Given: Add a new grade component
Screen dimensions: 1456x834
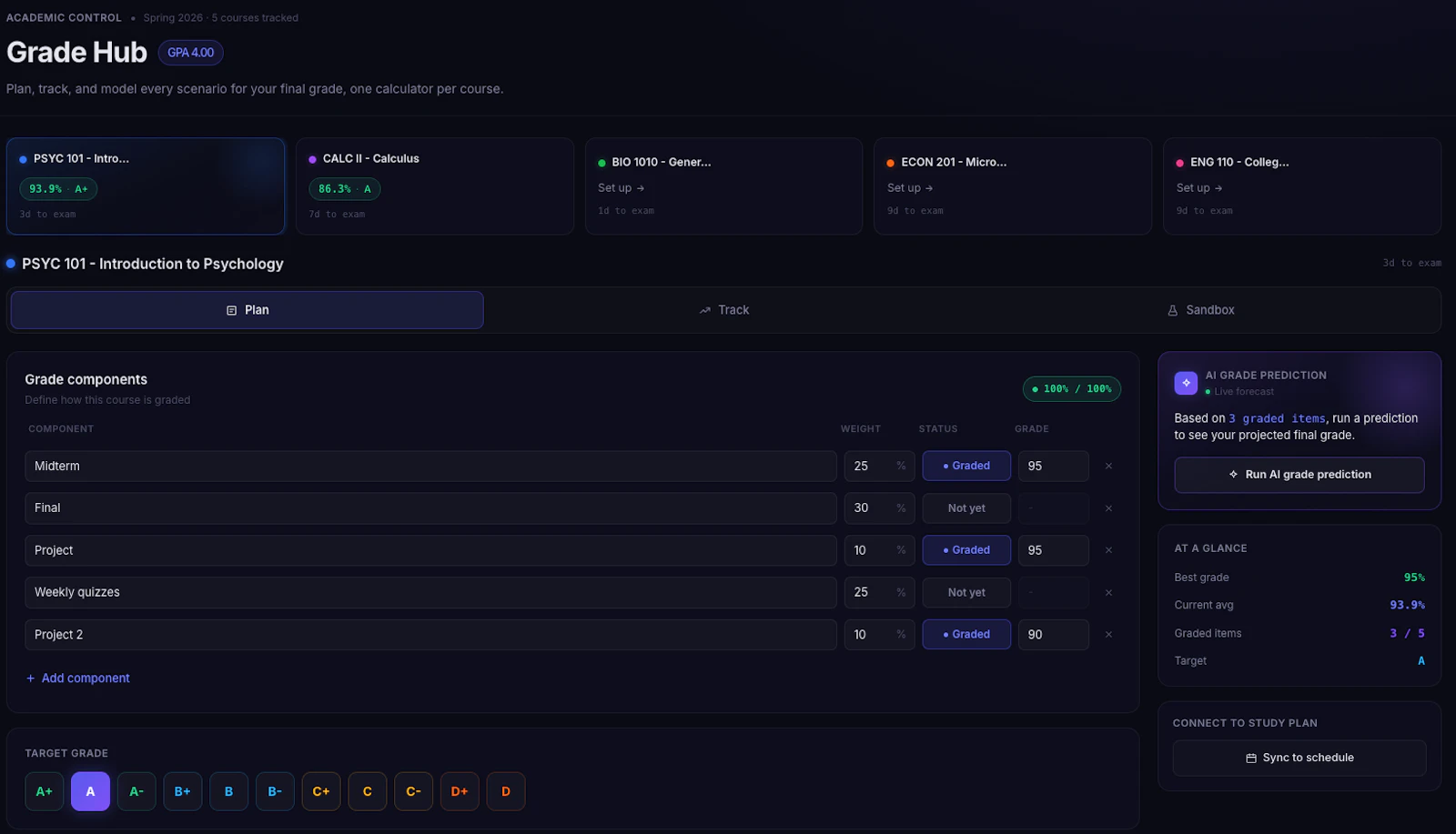Looking at the screenshot, I should (x=78, y=678).
